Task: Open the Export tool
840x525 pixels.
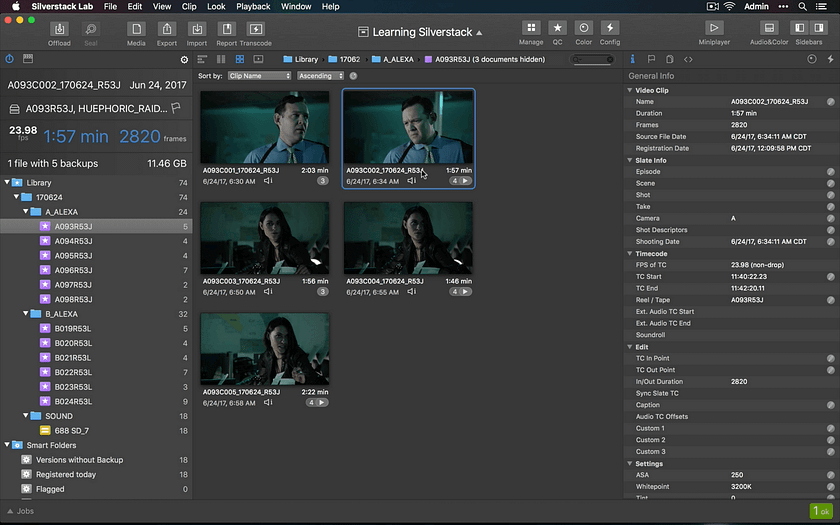Action: tap(167, 29)
